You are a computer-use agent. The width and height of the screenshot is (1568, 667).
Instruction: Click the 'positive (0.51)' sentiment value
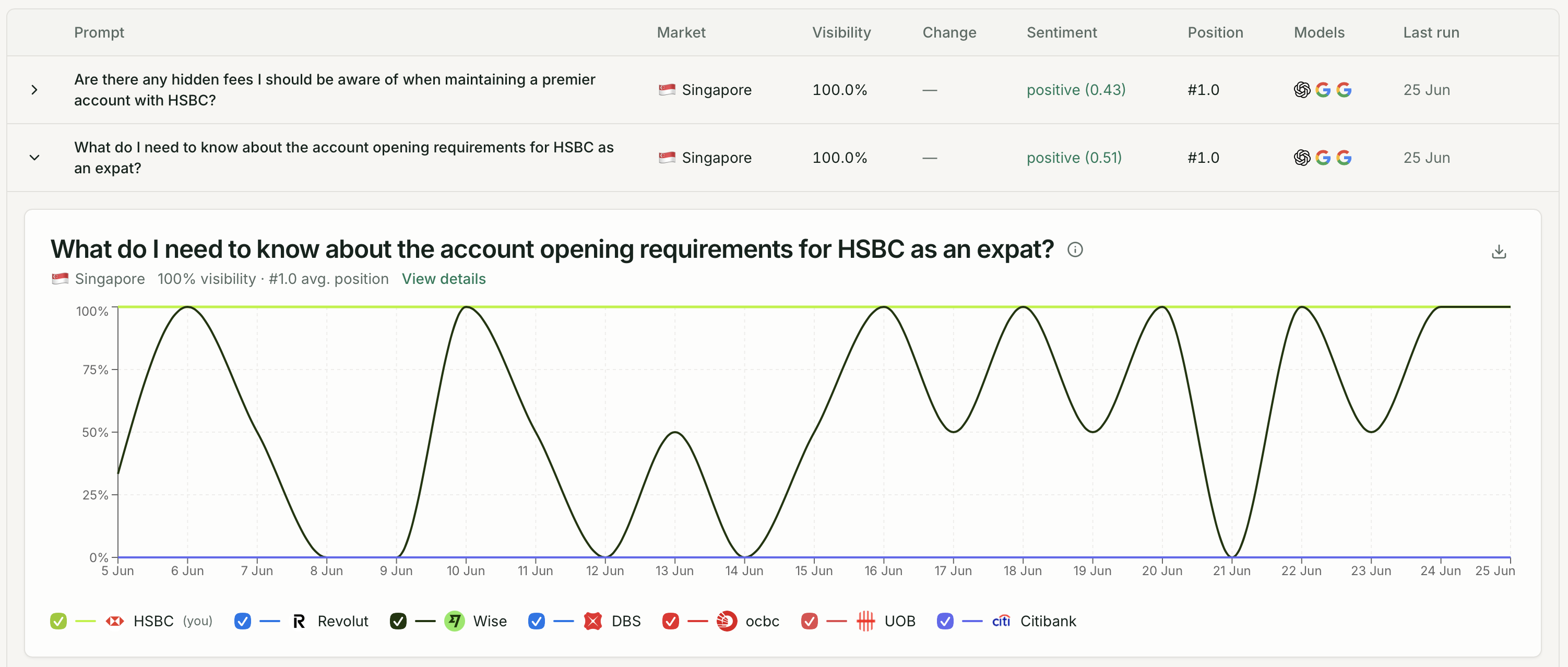[1074, 158]
